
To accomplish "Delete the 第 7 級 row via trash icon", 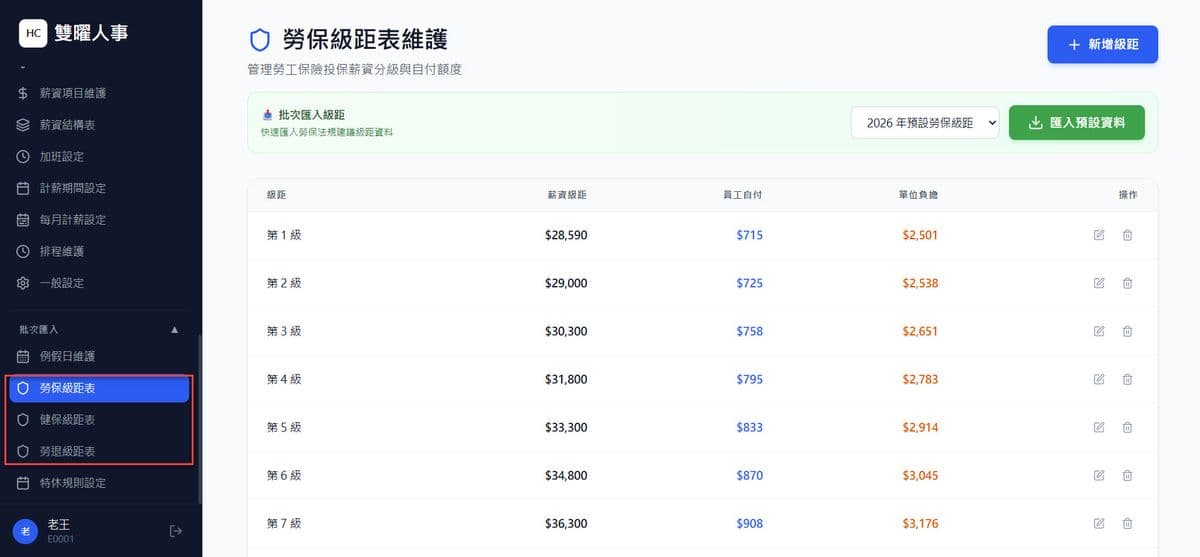I will click(x=1127, y=523).
